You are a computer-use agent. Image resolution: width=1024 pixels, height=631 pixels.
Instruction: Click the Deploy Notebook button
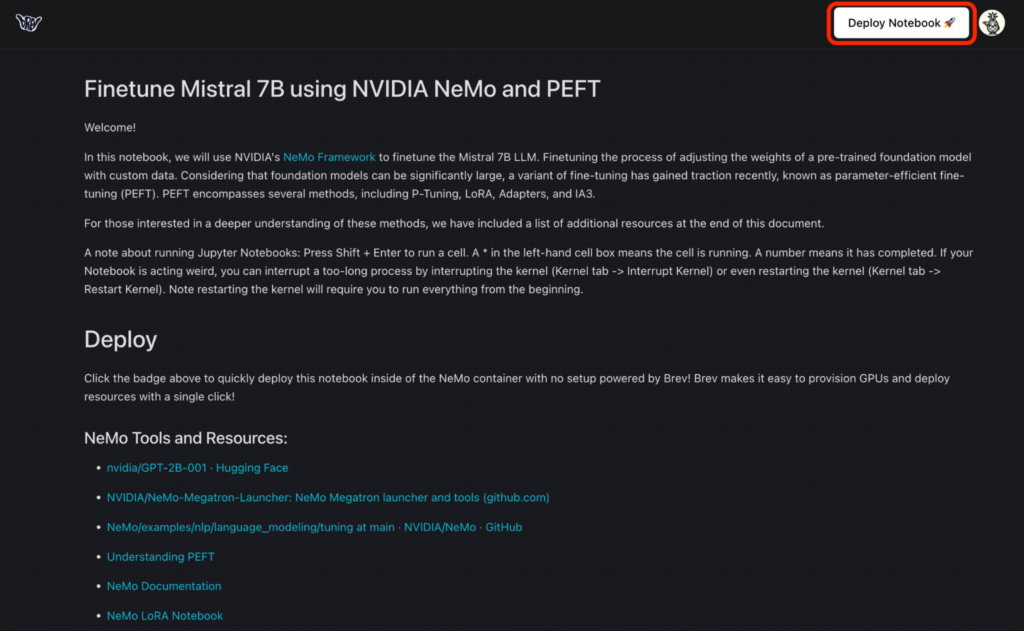point(901,23)
